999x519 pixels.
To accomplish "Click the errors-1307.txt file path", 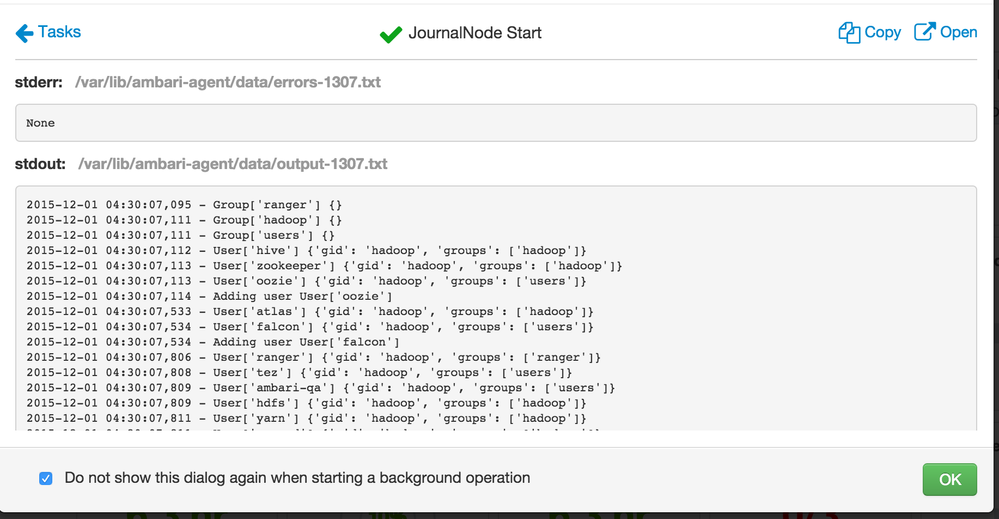I will (x=227, y=81).
